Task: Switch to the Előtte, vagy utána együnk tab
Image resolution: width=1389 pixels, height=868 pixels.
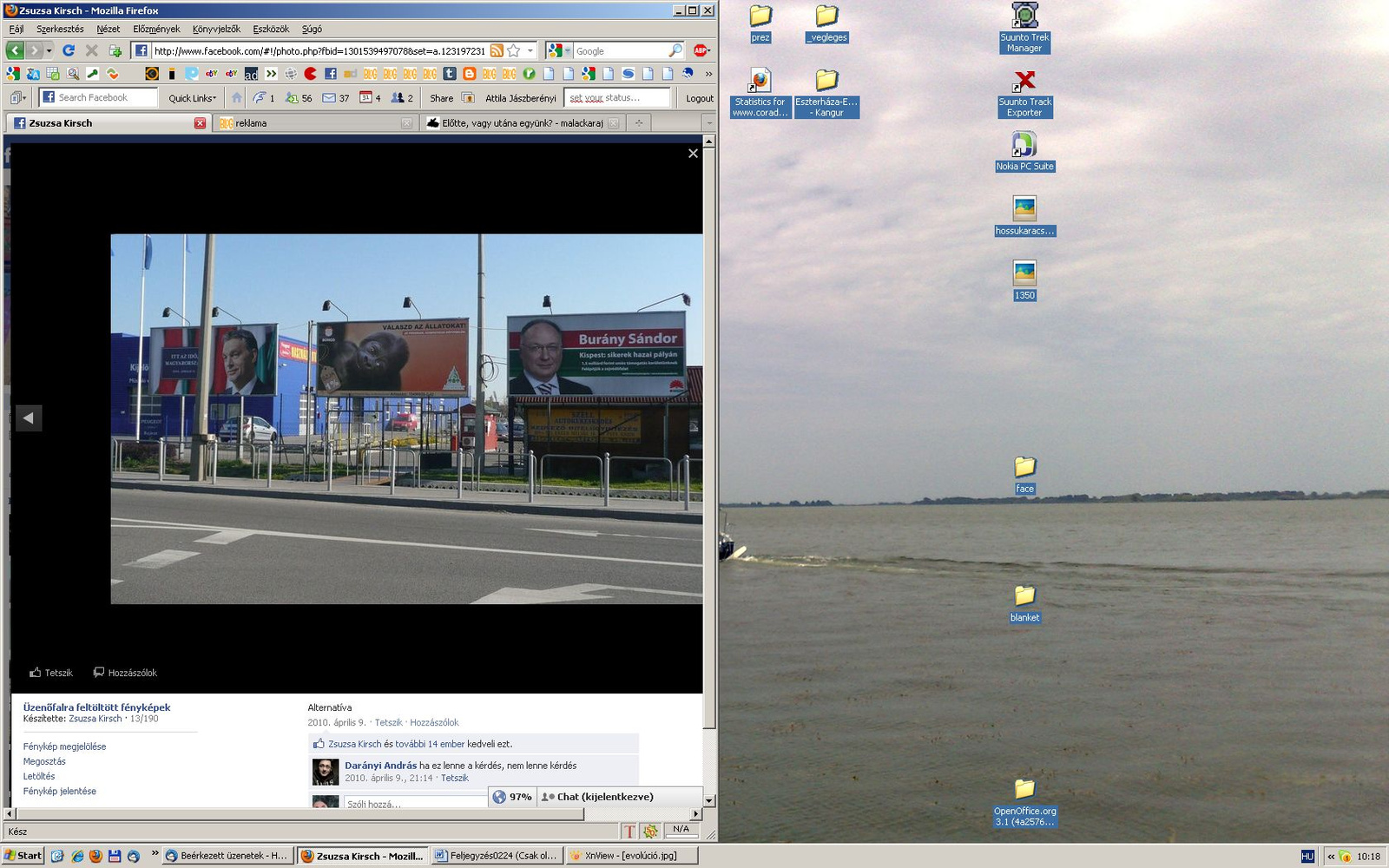Action: click(x=523, y=123)
